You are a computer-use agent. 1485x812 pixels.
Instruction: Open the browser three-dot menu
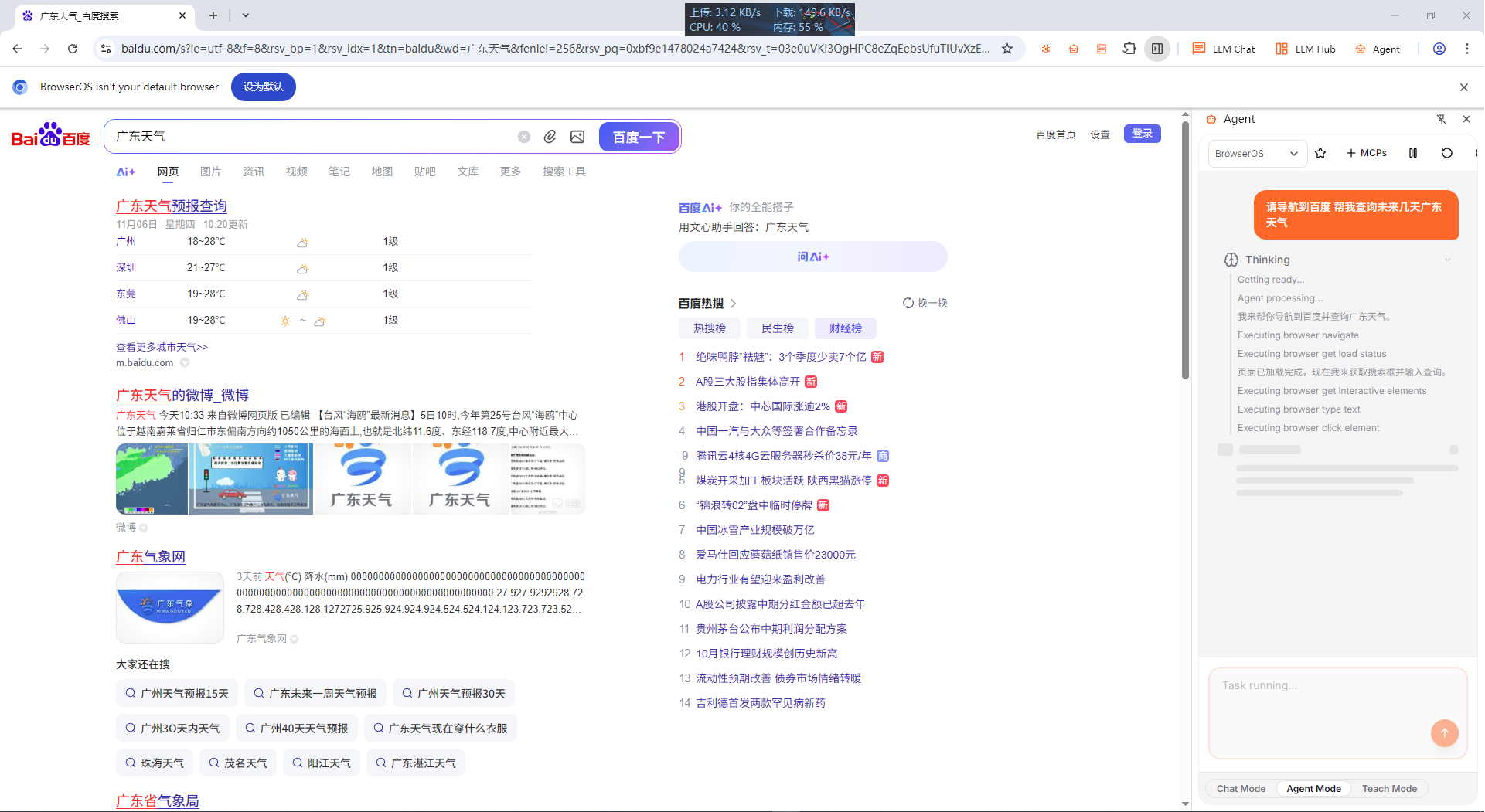coord(1467,49)
